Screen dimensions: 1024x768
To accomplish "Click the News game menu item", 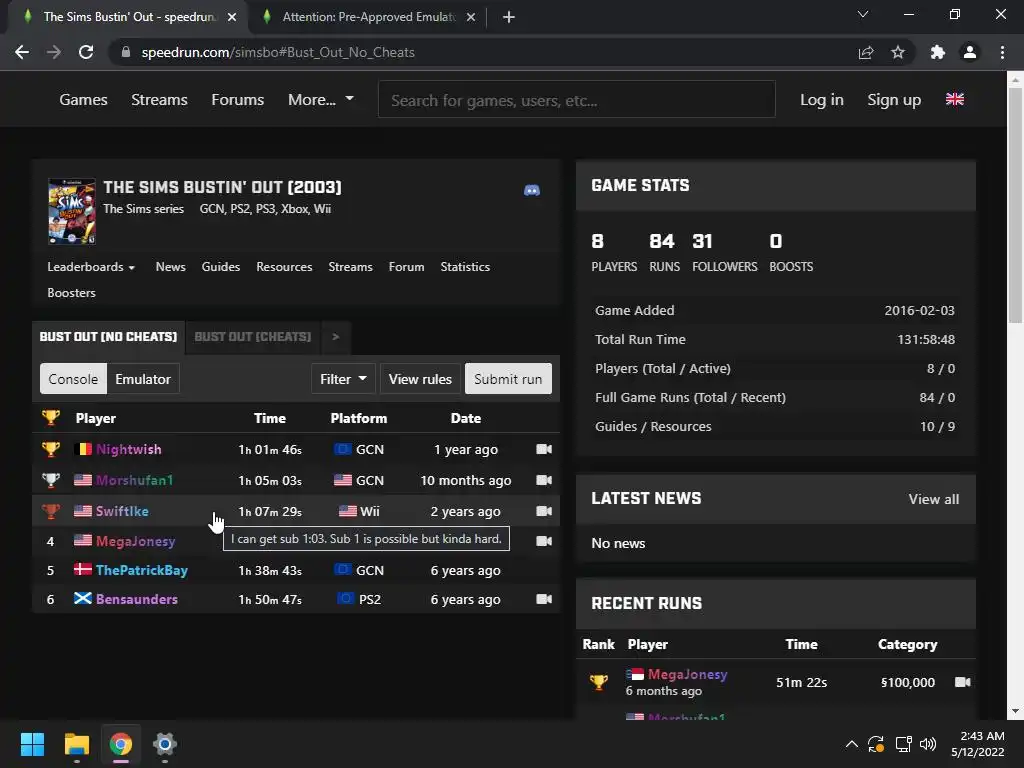I will point(170,266).
